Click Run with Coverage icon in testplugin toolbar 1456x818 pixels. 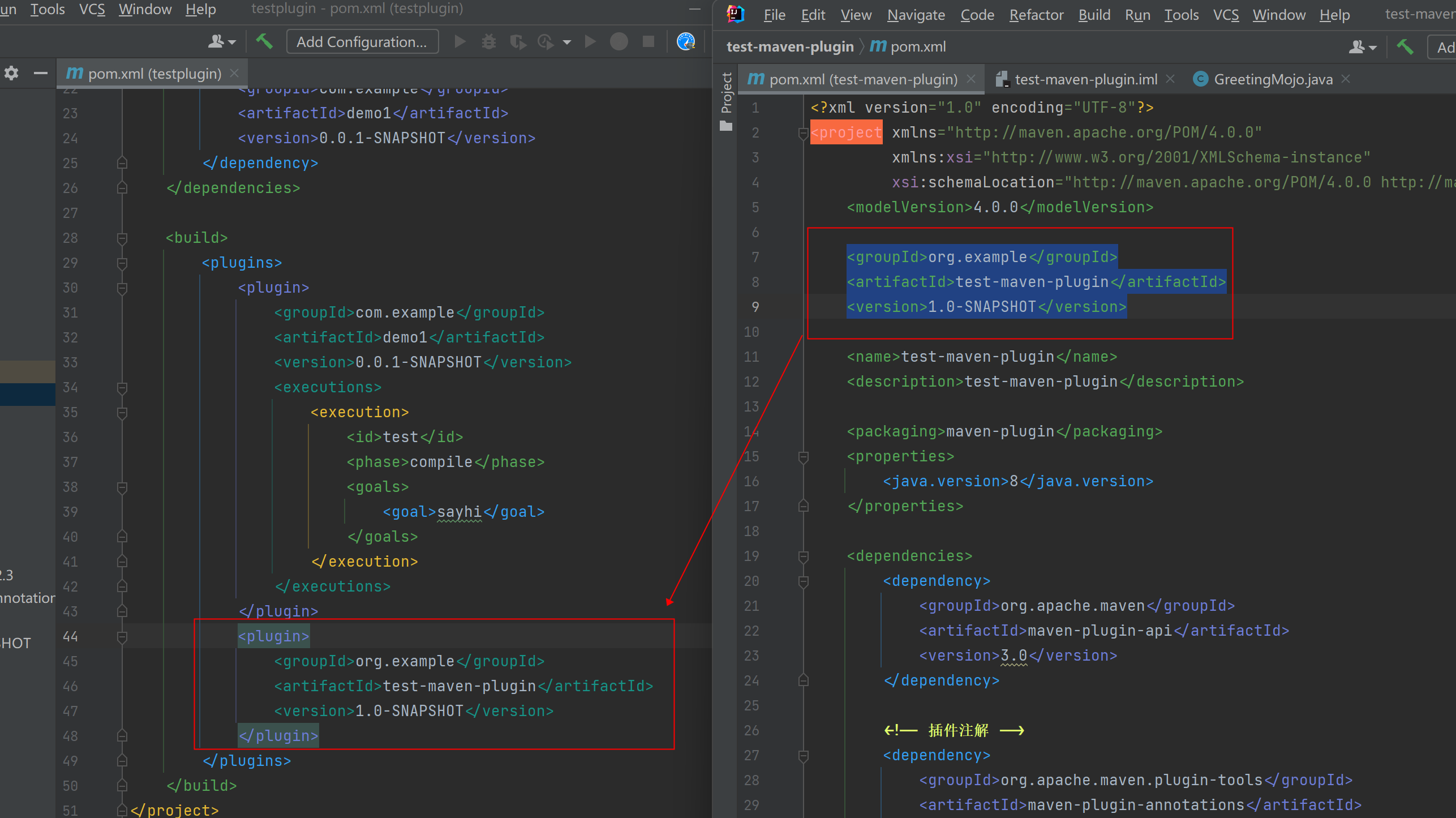(518, 41)
